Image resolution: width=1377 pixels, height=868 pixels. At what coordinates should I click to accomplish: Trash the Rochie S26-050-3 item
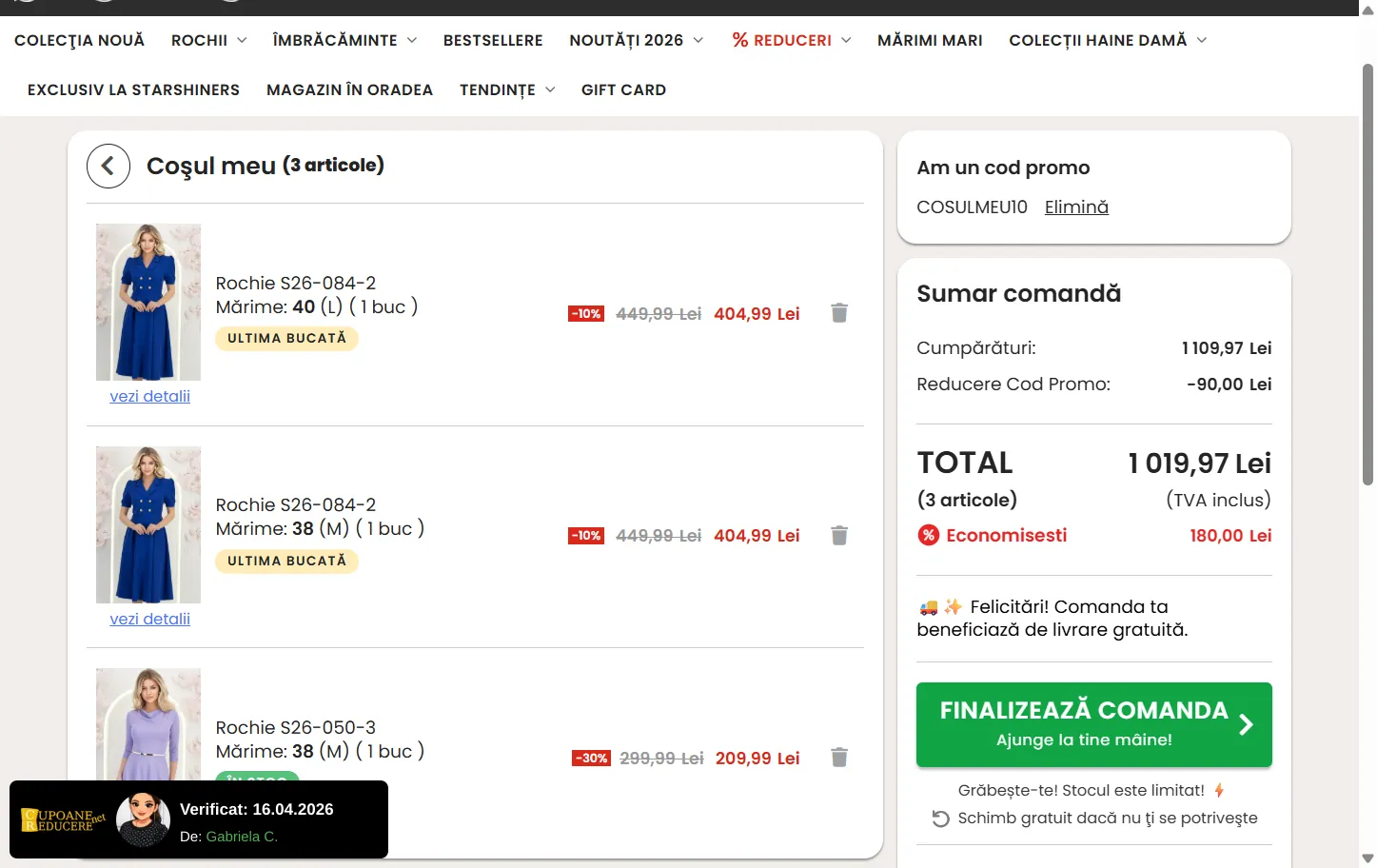[x=838, y=758]
